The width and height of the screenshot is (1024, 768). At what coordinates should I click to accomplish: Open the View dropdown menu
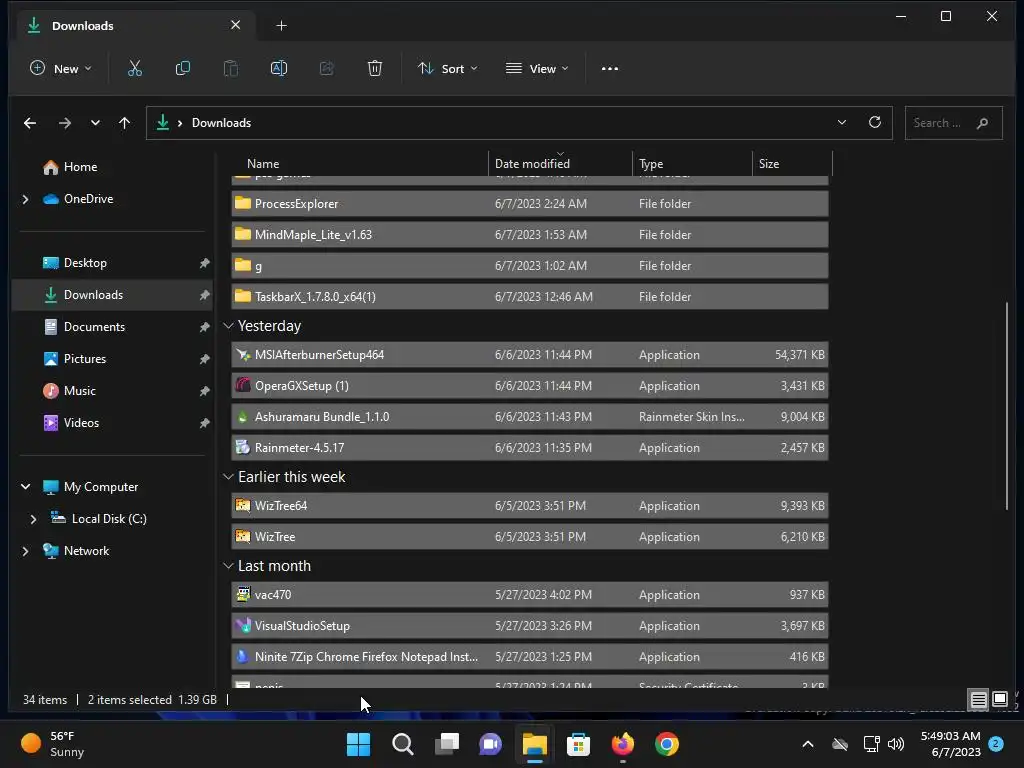coord(537,69)
